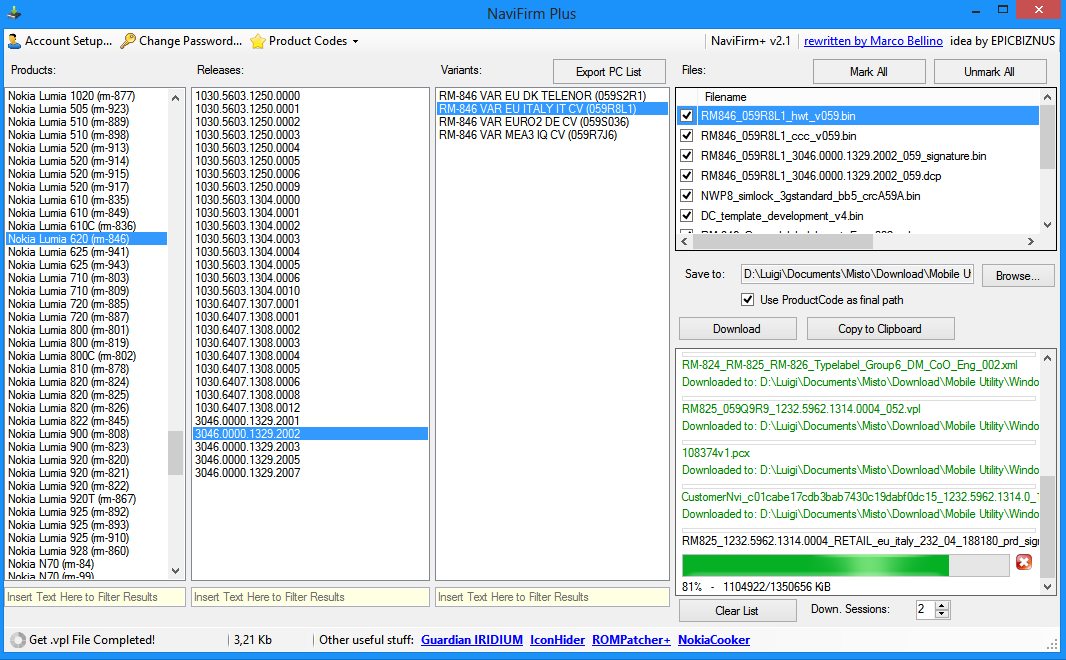The image size is (1066, 660).
Task: Toggle NWP8_simlock_3gstandard_bb5_crcA59A.bin checkbox
Action: 687,196
